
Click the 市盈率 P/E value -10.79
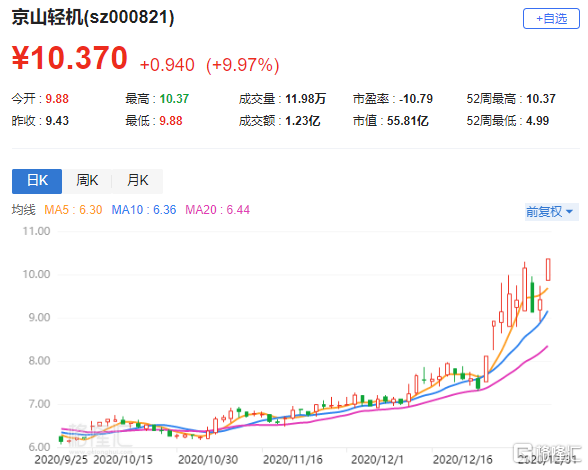tap(416, 99)
